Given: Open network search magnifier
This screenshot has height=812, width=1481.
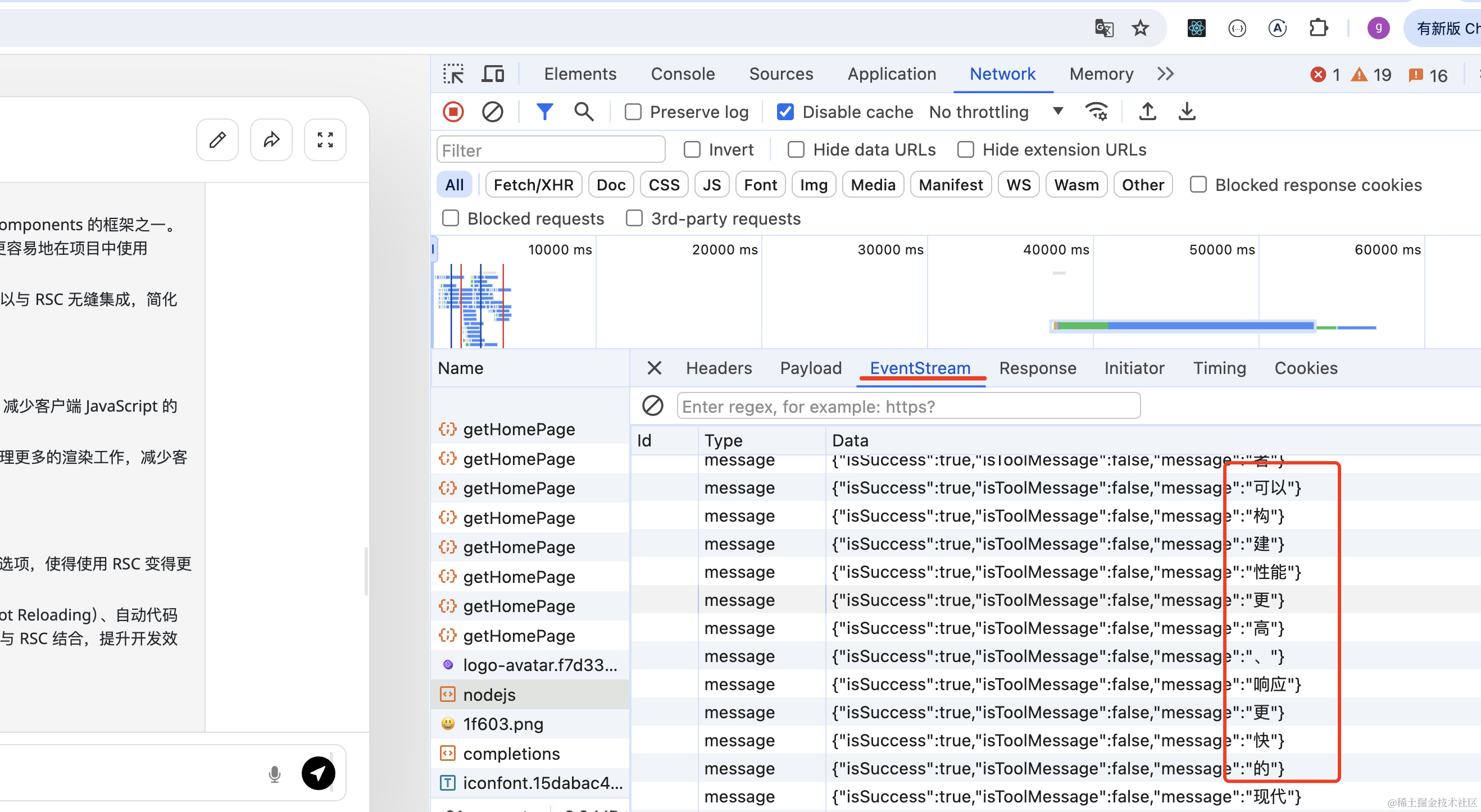Looking at the screenshot, I should click(584, 112).
